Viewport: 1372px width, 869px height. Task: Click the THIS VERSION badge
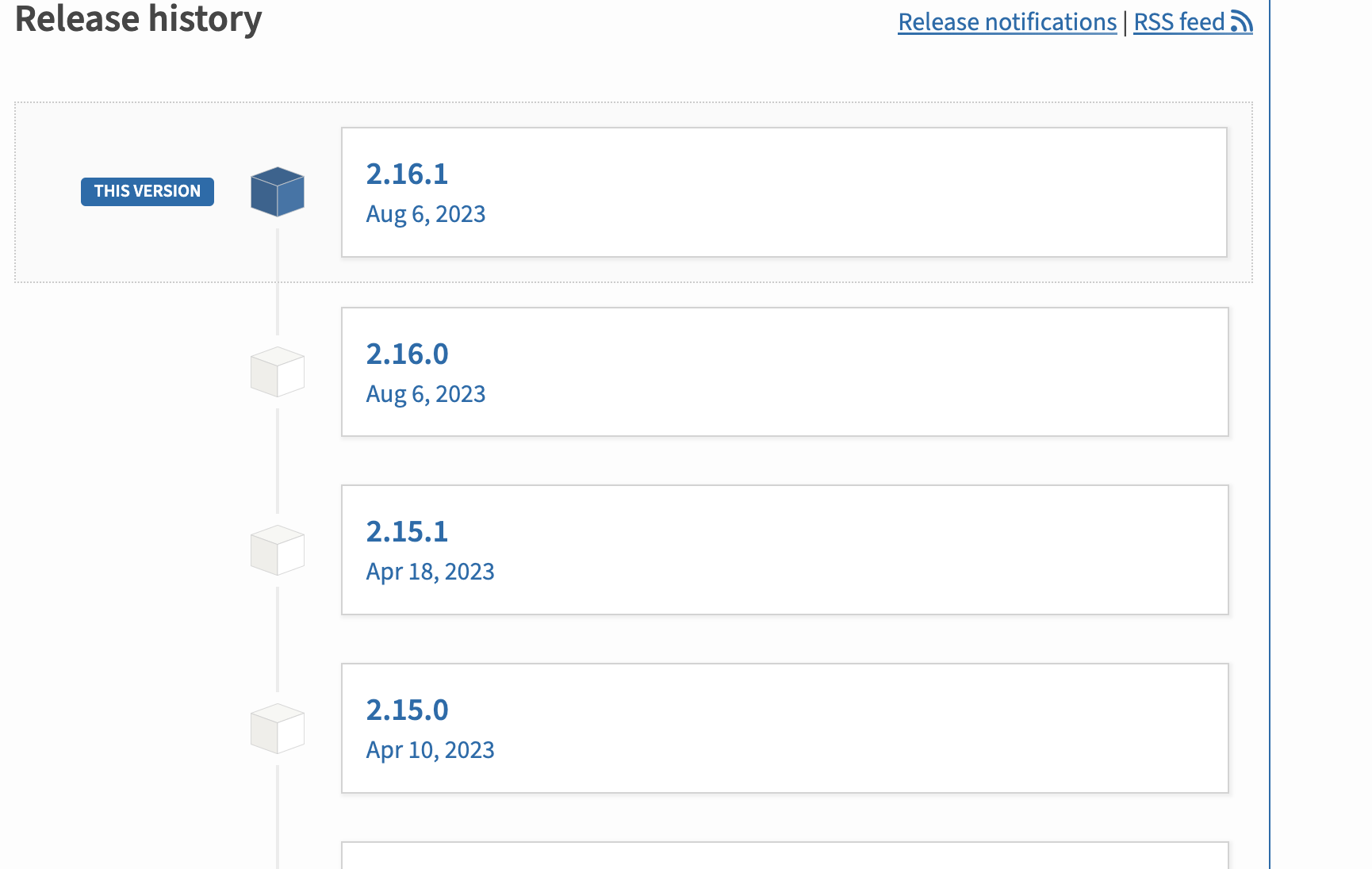tap(148, 192)
